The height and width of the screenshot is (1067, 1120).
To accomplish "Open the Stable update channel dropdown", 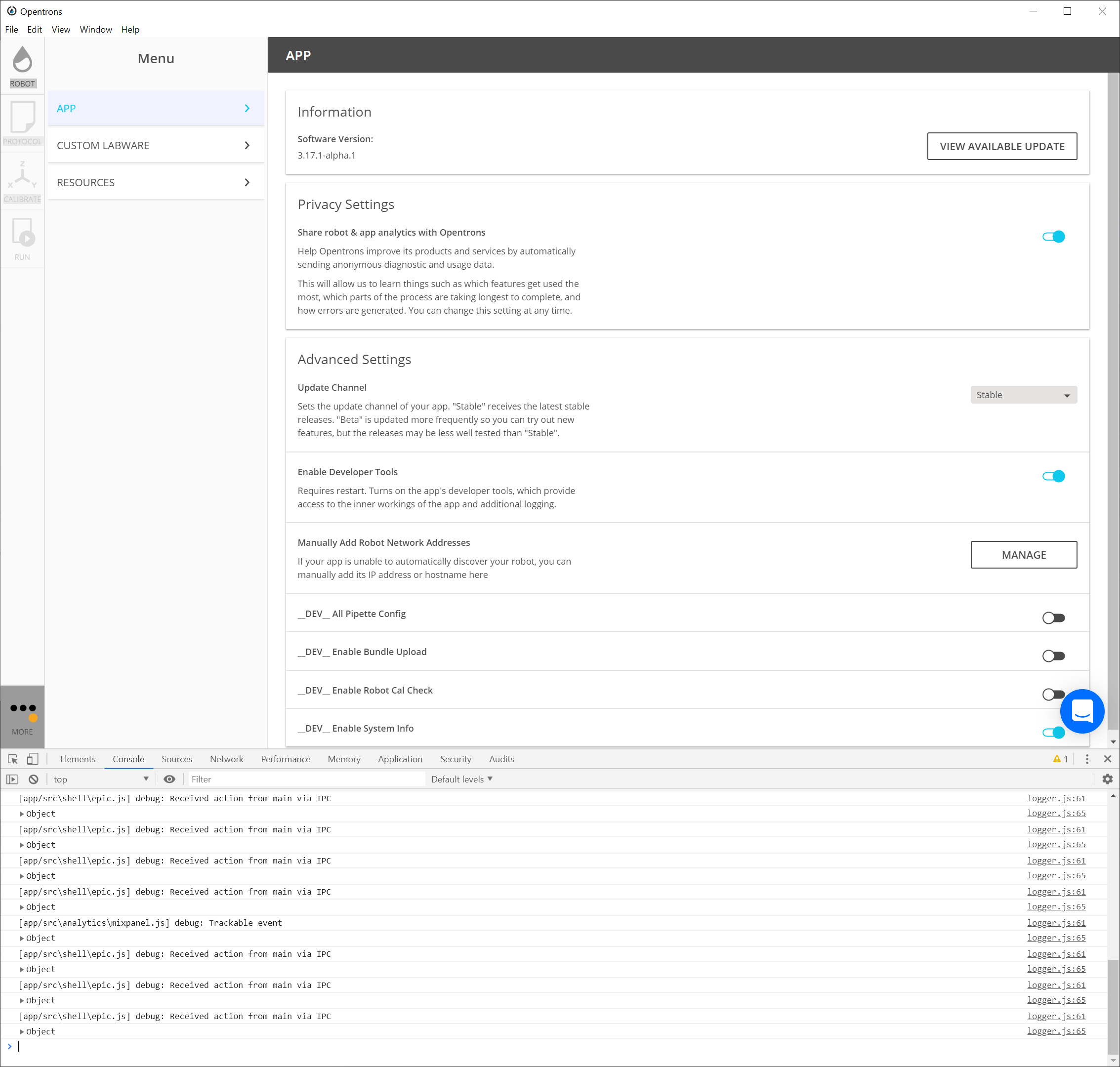I will (x=1023, y=394).
